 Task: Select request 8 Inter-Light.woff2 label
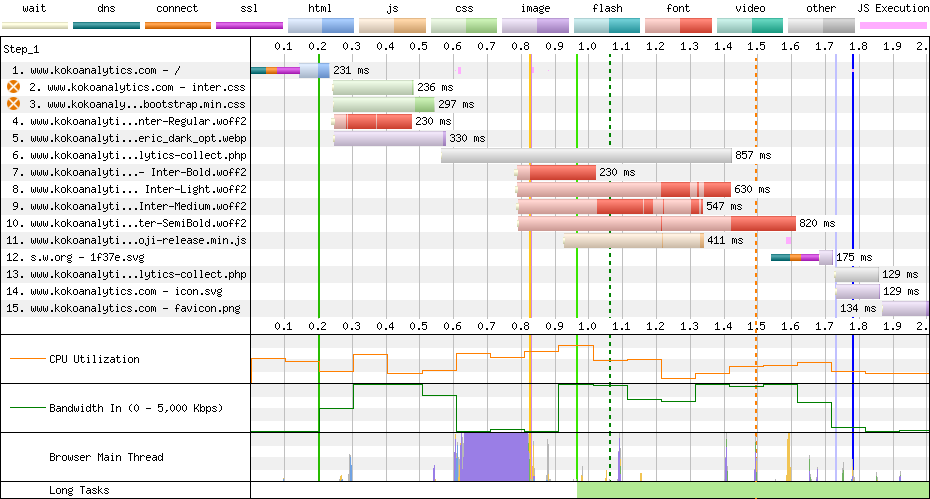(x=129, y=189)
